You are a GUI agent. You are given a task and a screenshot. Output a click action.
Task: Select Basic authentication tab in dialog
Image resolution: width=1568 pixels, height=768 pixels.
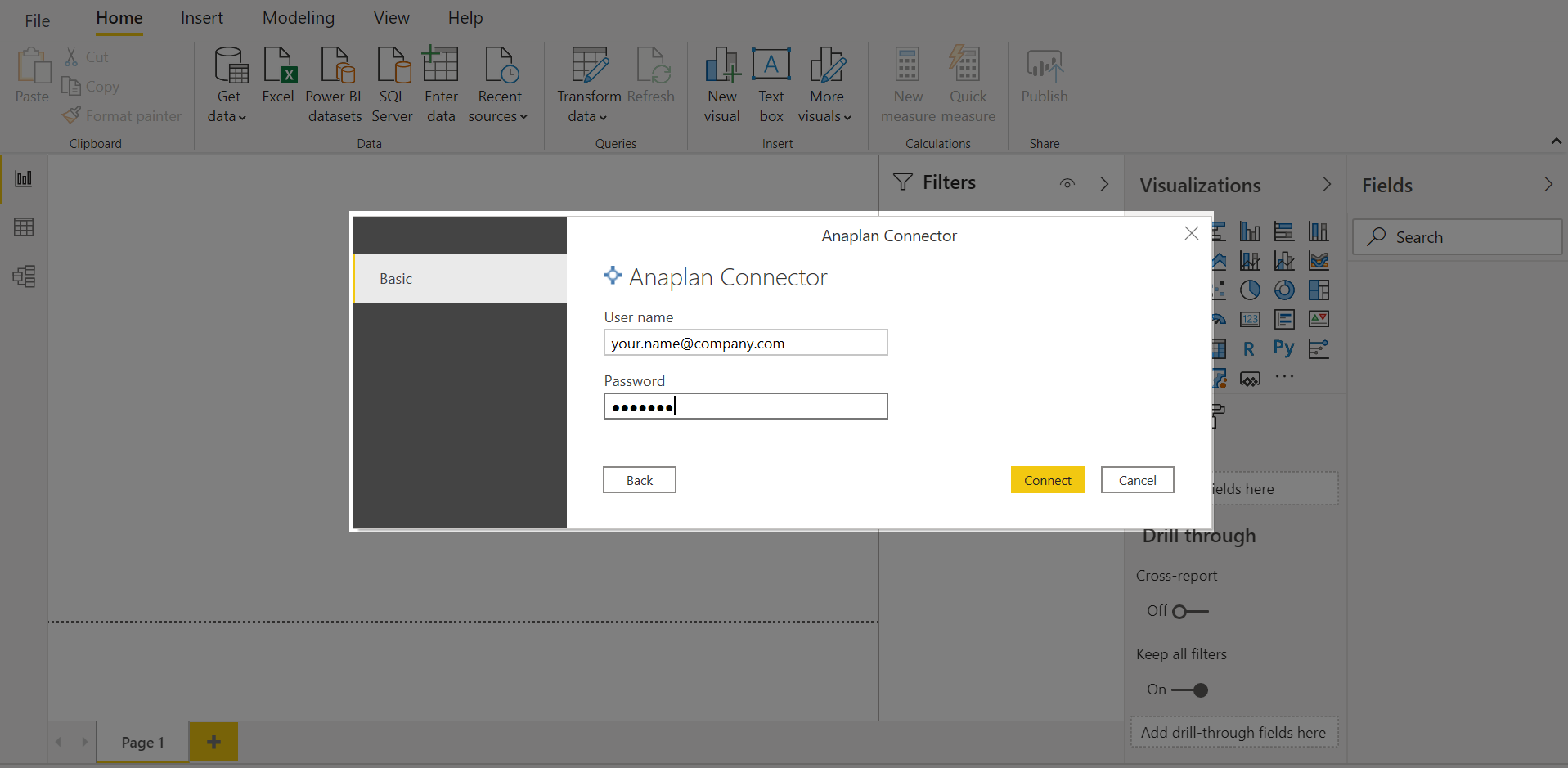click(x=460, y=278)
